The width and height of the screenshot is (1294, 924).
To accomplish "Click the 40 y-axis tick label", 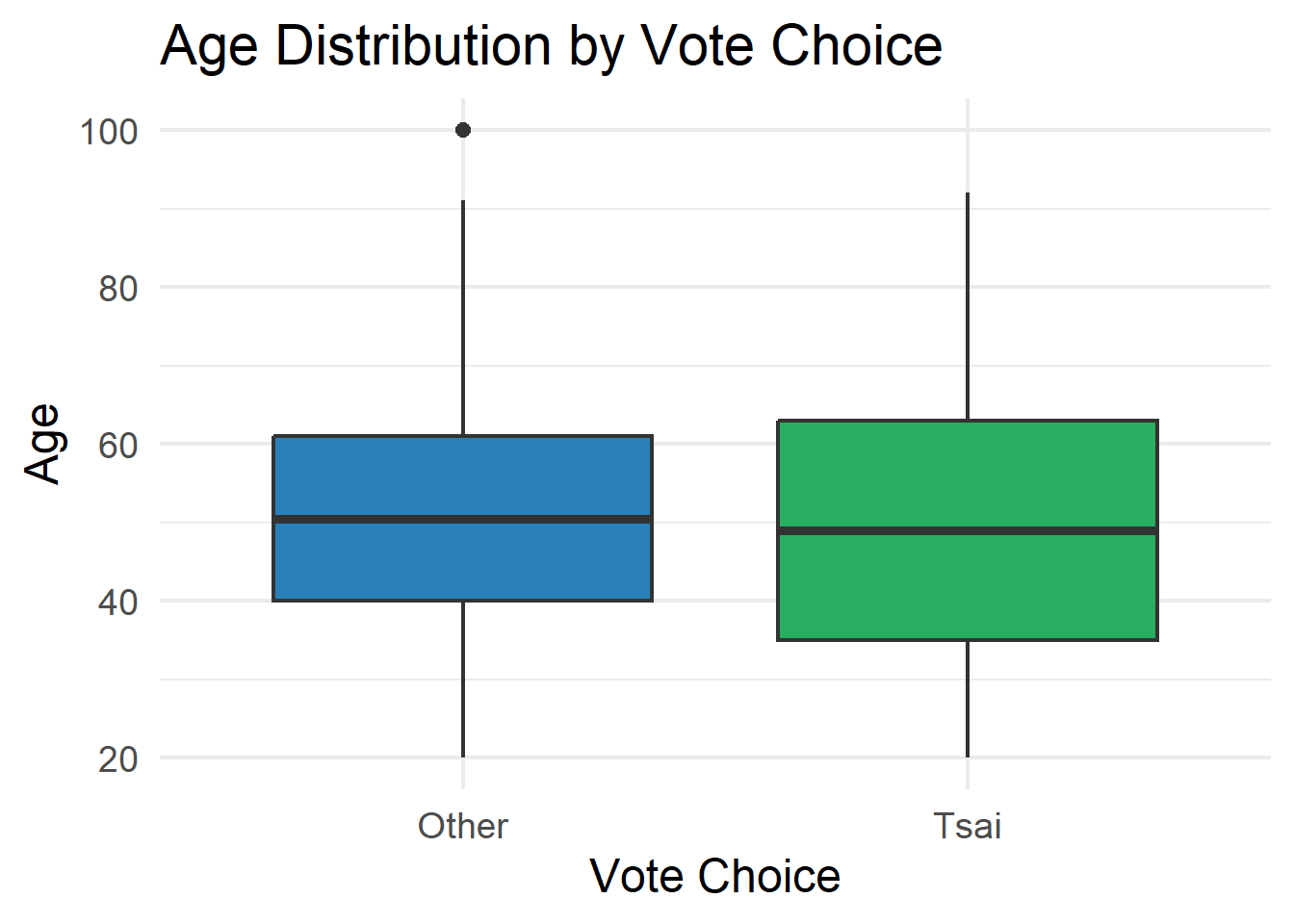I will tap(117, 602).
